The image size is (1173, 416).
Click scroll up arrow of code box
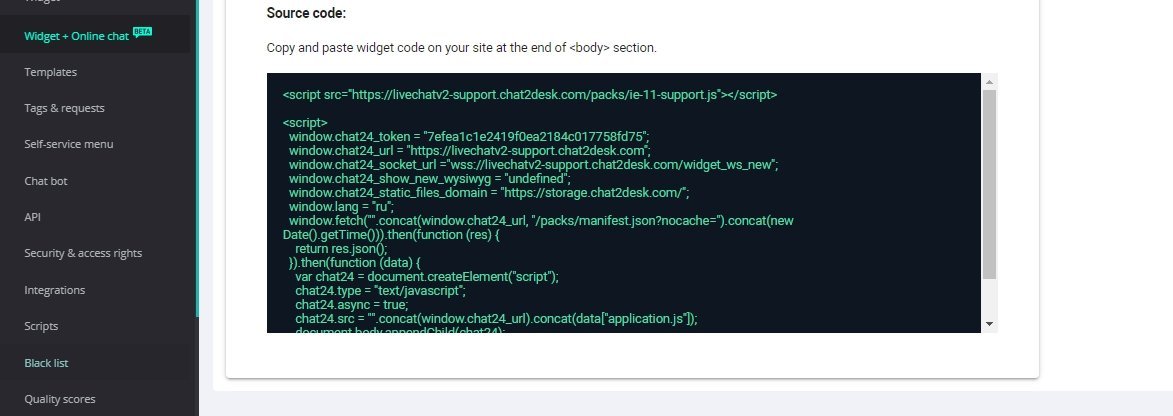(x=989, y=82)
